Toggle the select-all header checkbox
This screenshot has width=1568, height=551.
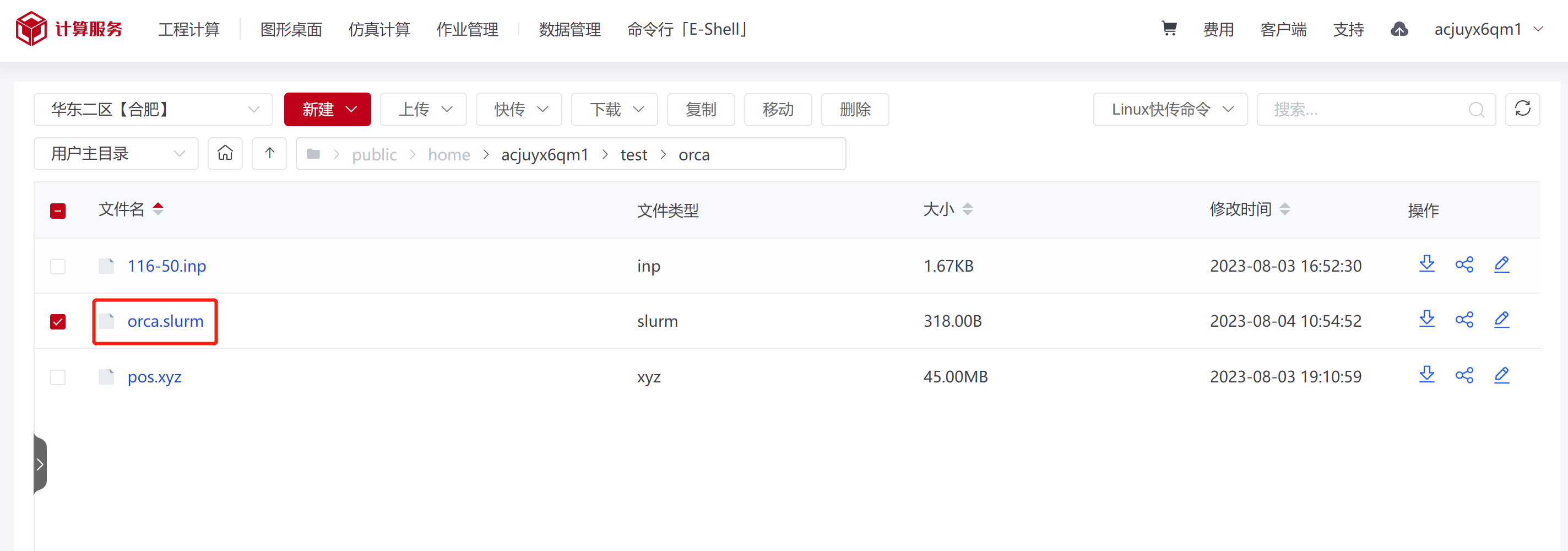click(58, 210)
